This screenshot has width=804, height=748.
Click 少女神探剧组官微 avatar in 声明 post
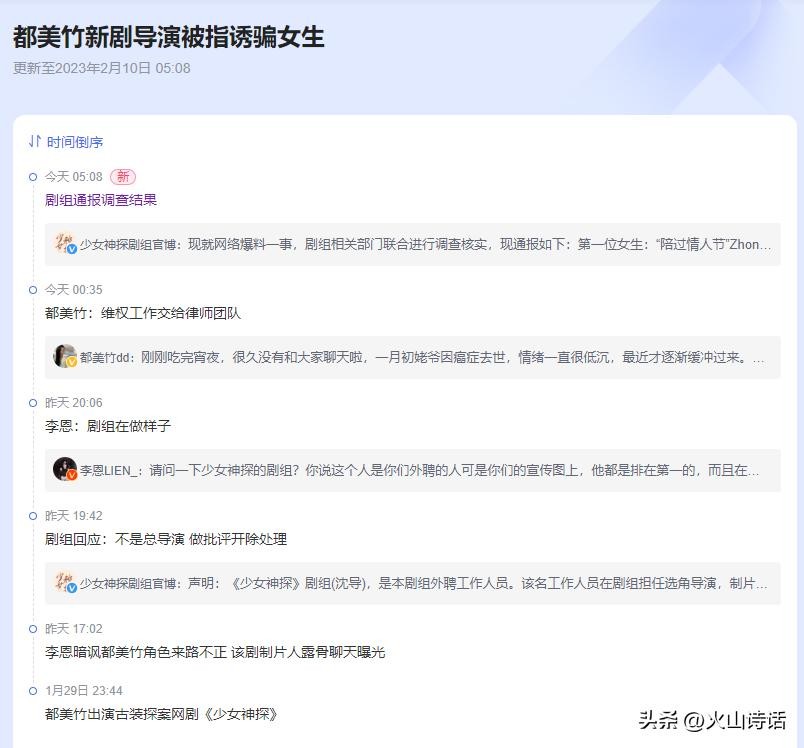(x=65, y=583)
